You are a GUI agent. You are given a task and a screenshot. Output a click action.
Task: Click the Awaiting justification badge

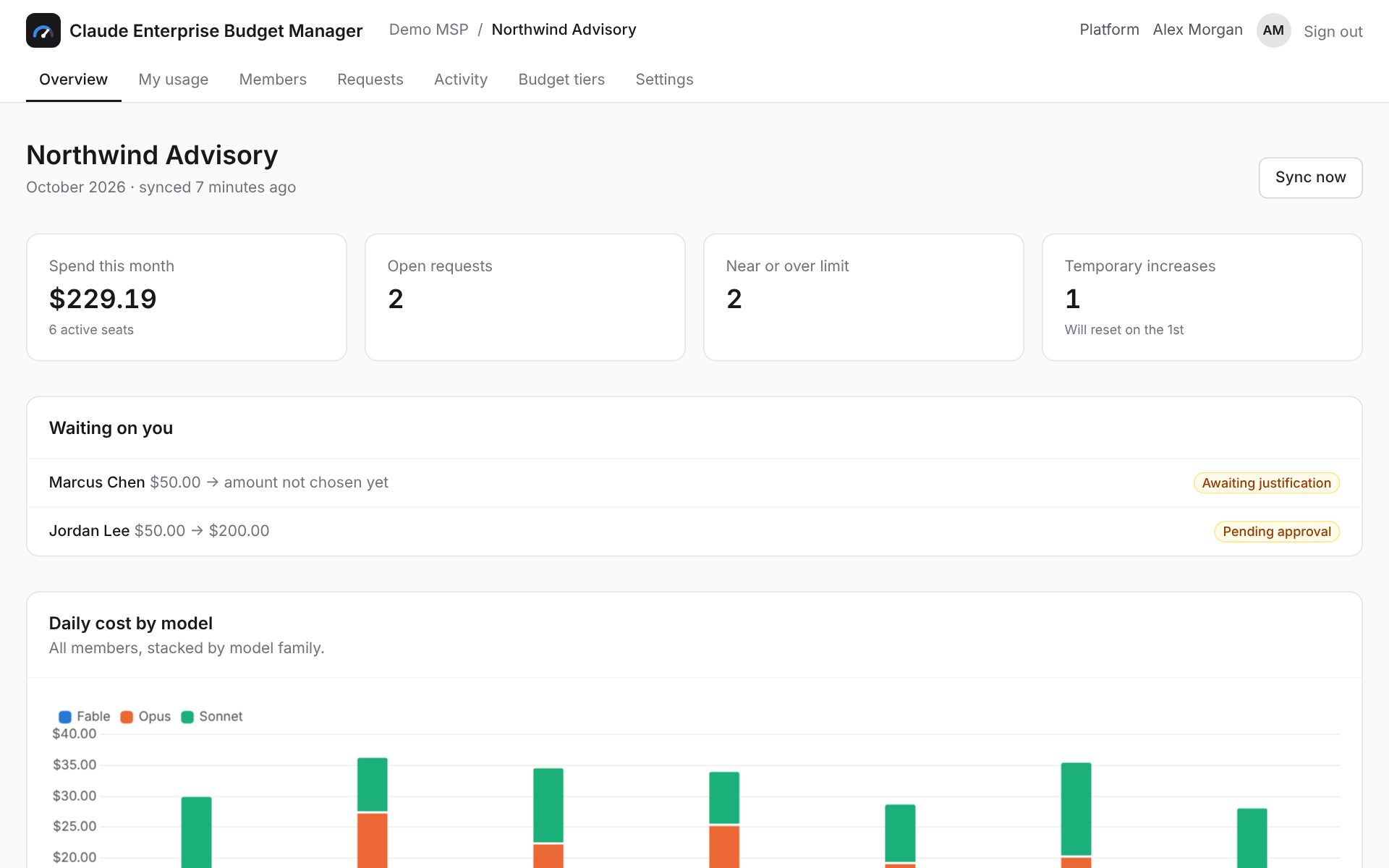[1266, 483]
